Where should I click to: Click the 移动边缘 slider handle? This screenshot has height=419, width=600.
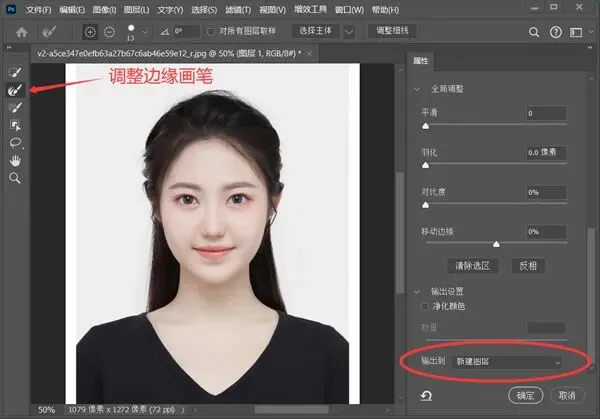(x=496, y=244)
